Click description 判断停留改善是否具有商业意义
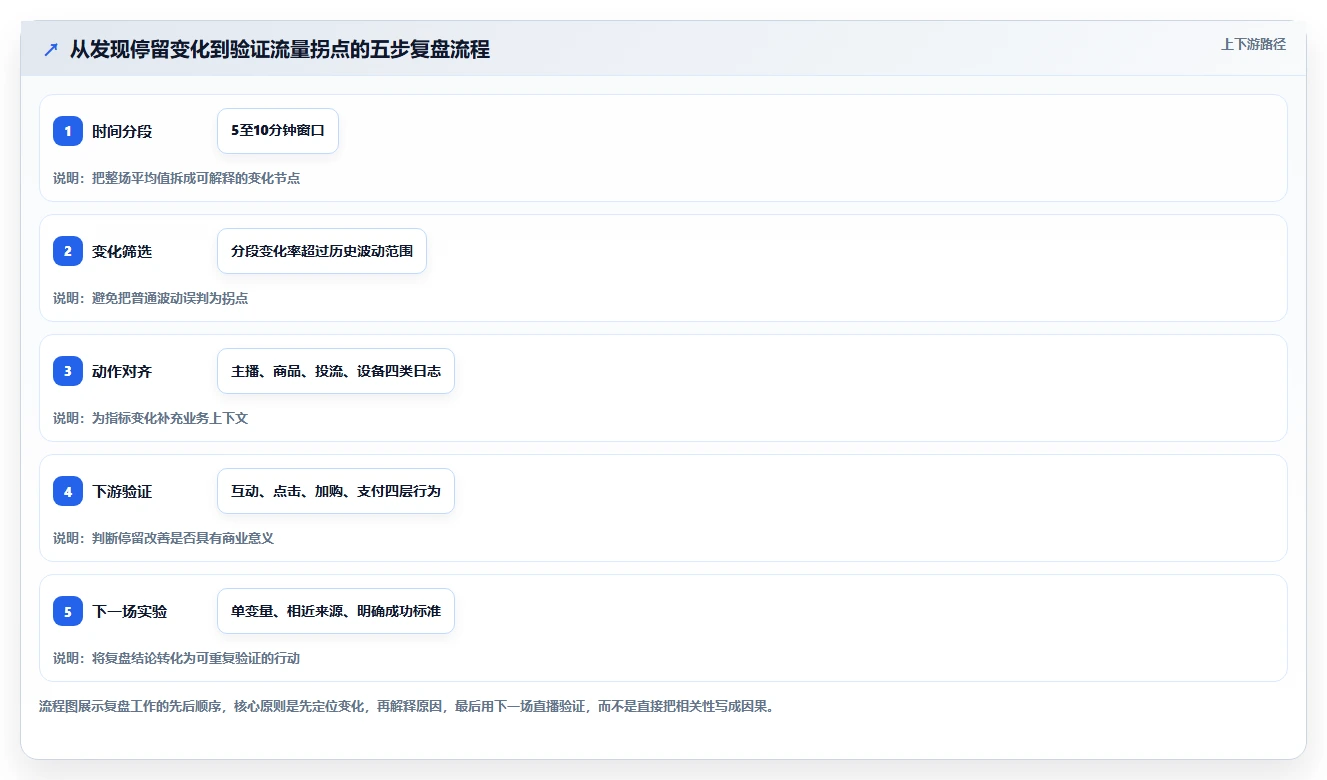This screenshot has width=1327, height=780. pos(183,538)
